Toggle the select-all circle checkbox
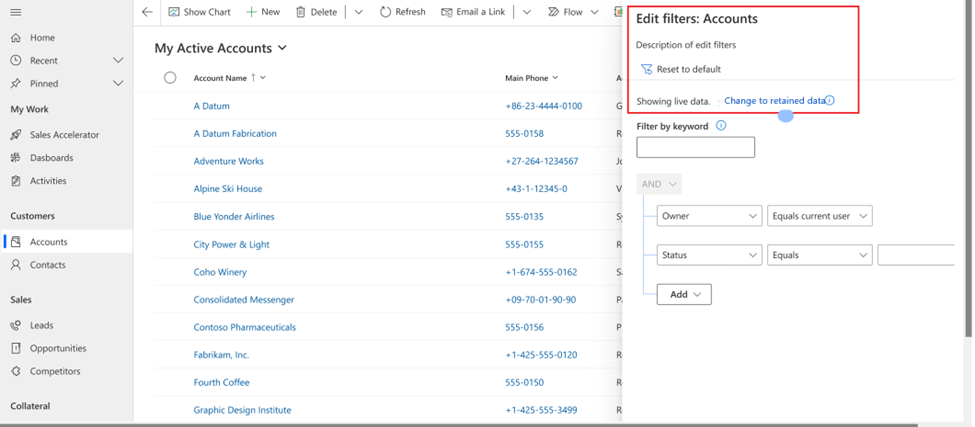Image resolution: width=975 pixels, height=427 pixels. click(x=170, y=78)
